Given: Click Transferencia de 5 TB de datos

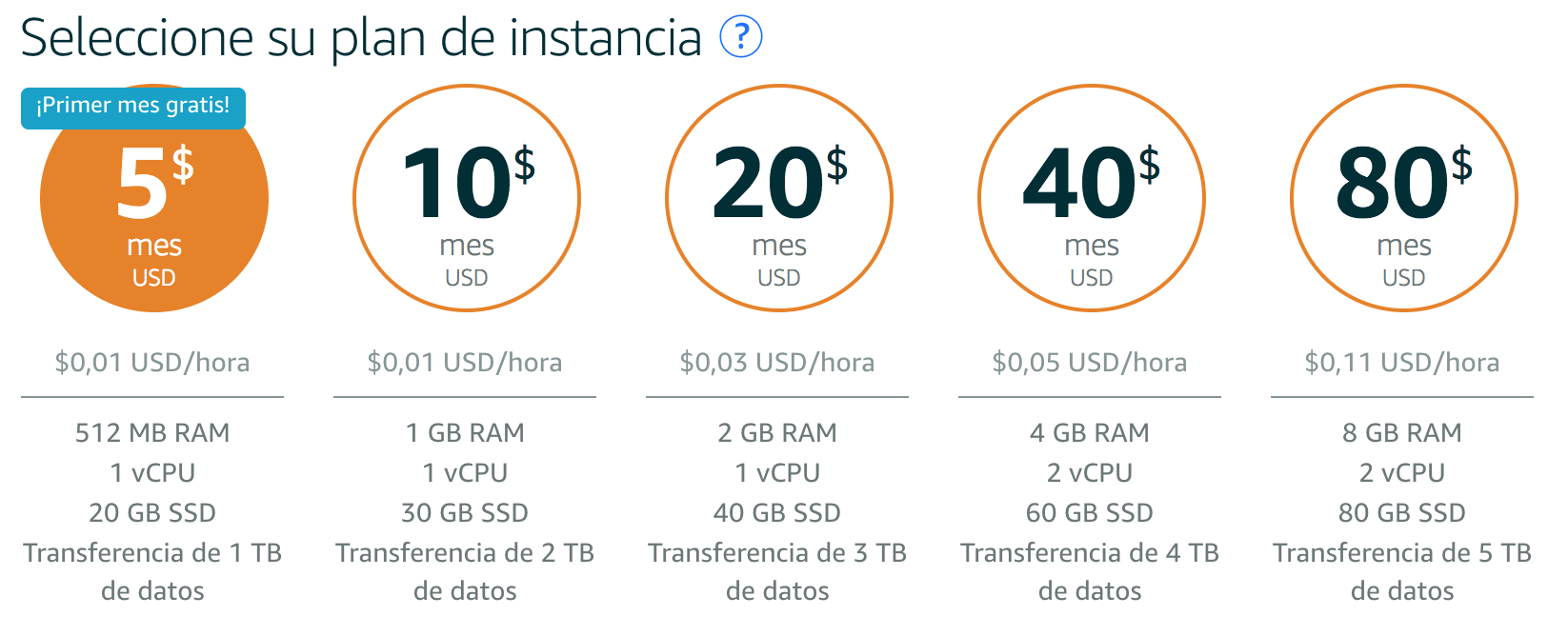Looking at the screenshot, I should (x=1402, y=572).
